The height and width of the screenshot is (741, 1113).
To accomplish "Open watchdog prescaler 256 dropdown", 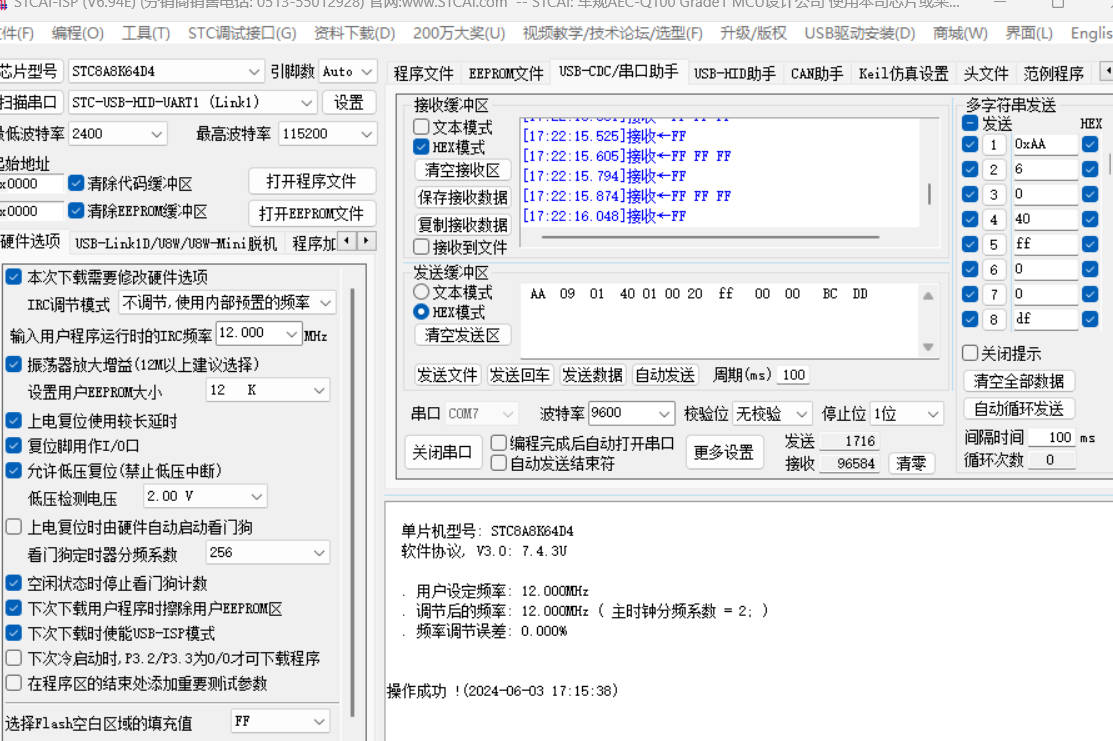I will point(268,552).
